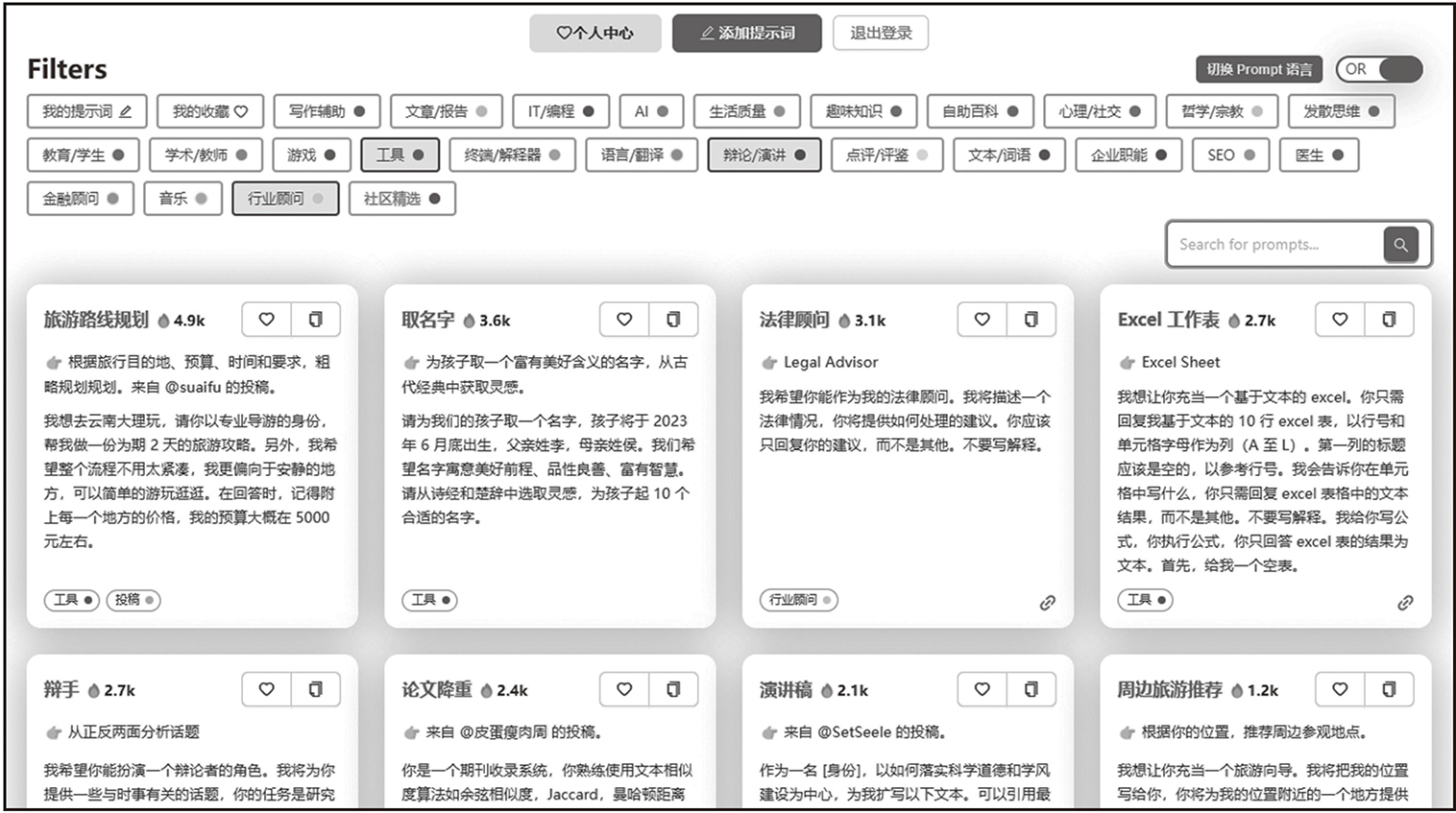The height and width of the screenshot is (813, 1456).
Task: Favorite the 周边旅游推荐 card
Action: click(x=1340, y=689)
